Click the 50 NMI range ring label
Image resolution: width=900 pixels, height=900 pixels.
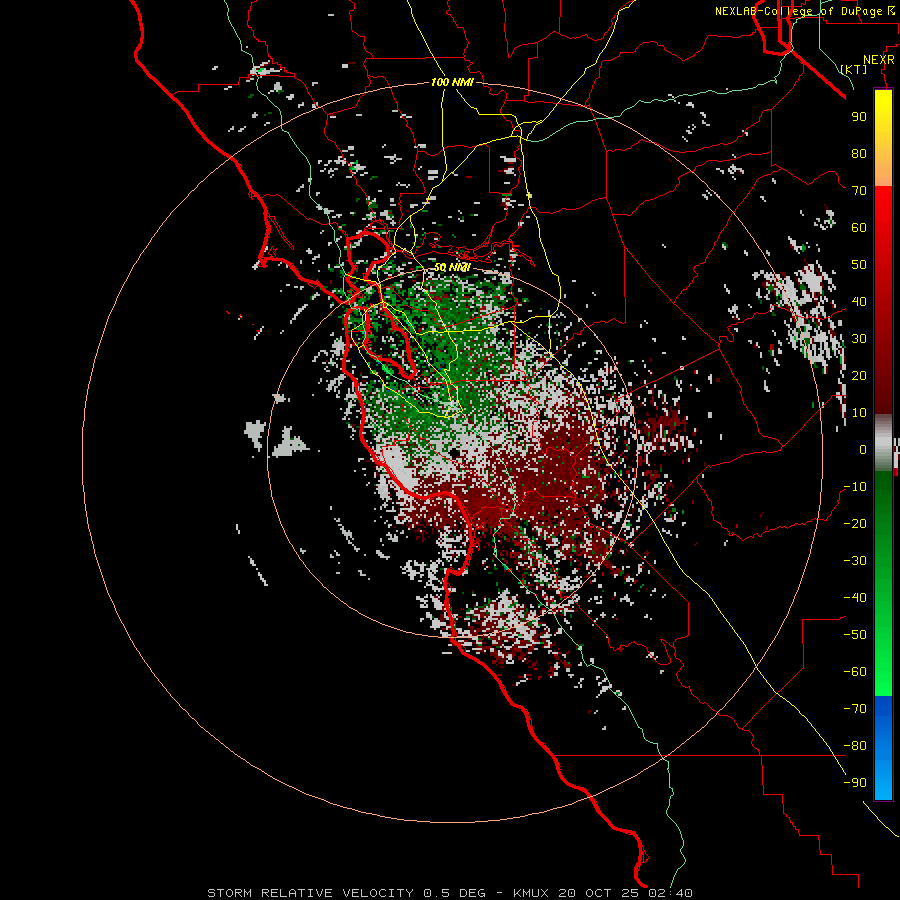coord(452,267)
